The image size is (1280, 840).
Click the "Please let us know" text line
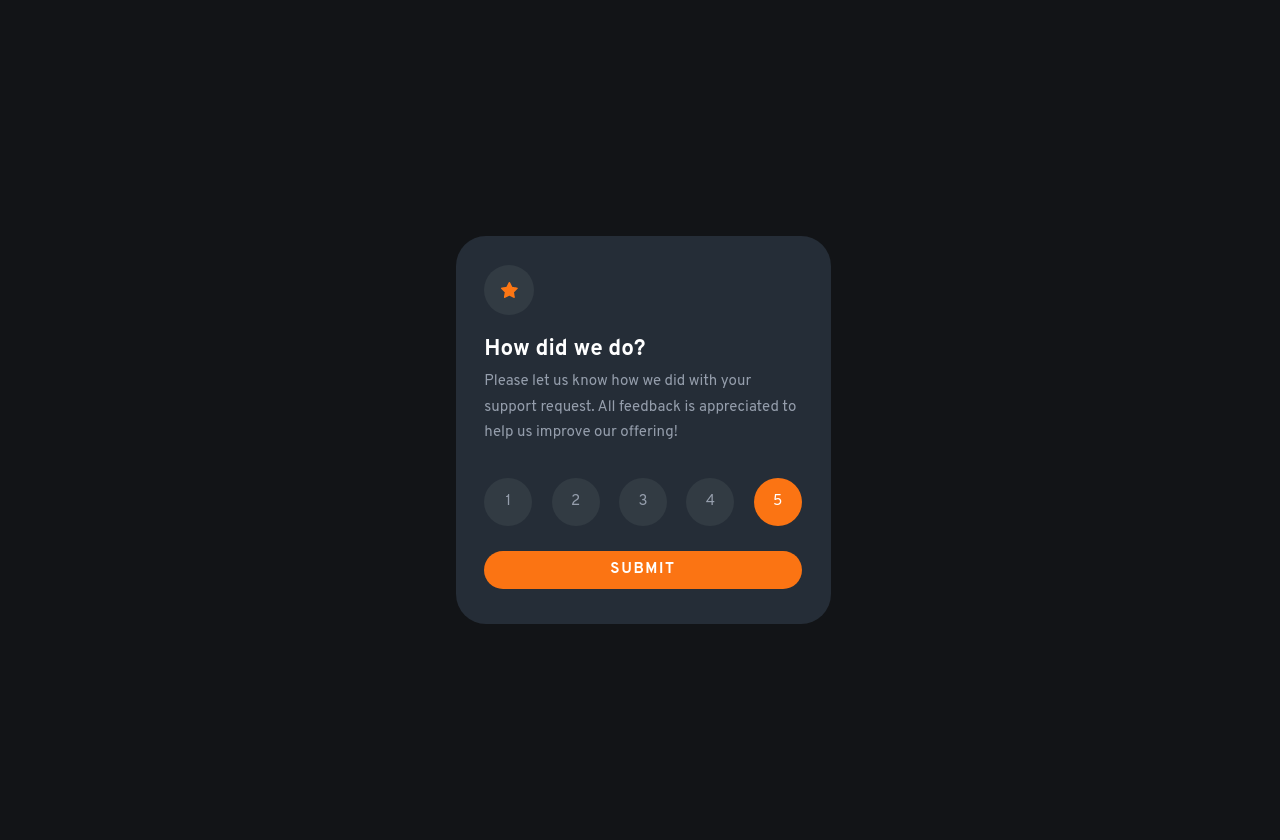(618, 381)
